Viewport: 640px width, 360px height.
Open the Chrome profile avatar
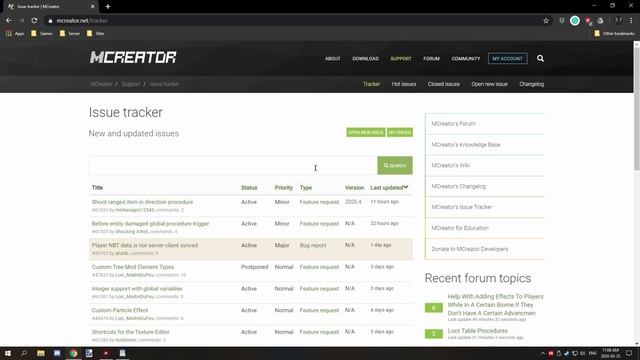(619, 21)
